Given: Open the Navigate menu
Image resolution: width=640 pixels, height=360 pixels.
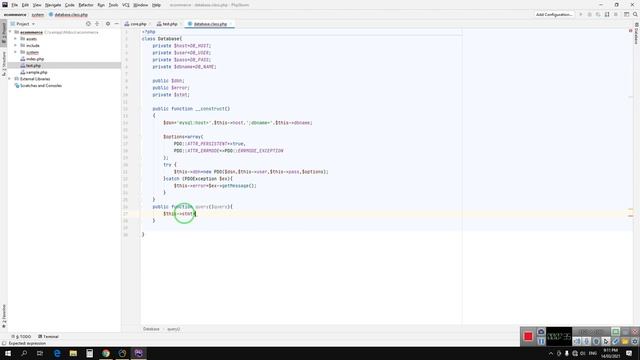Looking at the screenshot, I should point(53,5).
